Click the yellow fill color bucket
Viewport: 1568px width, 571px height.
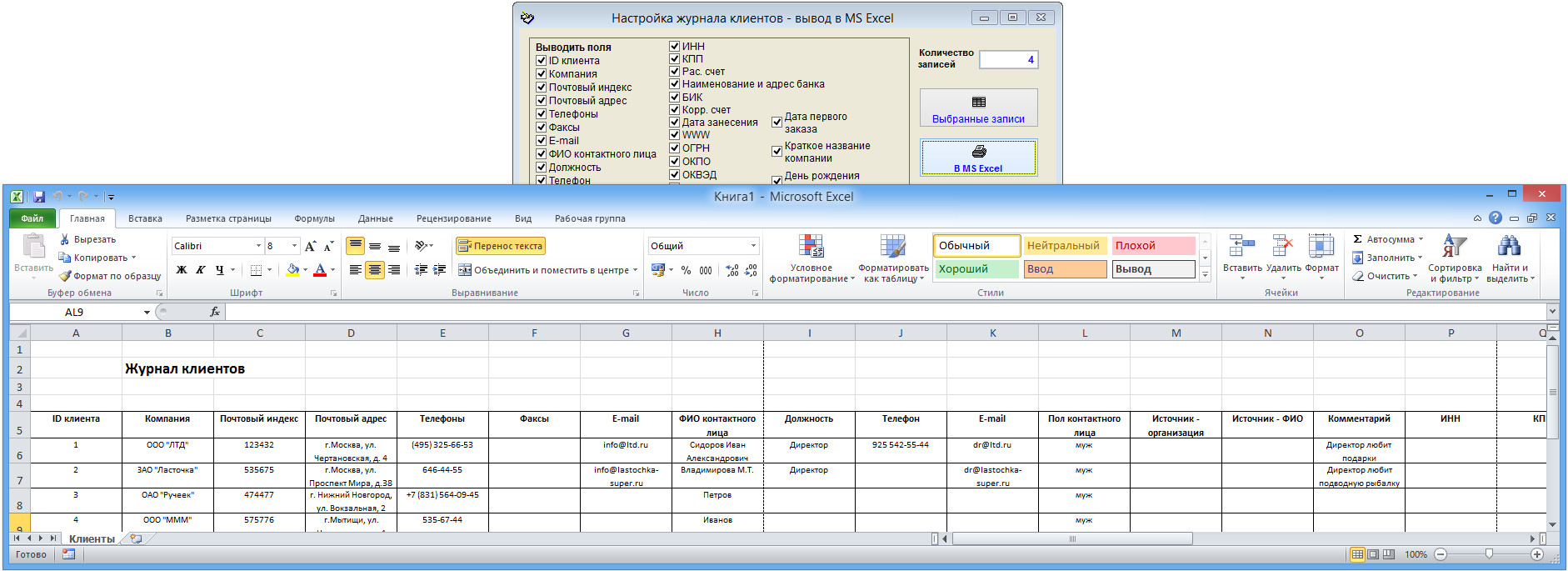click(292, 270)
